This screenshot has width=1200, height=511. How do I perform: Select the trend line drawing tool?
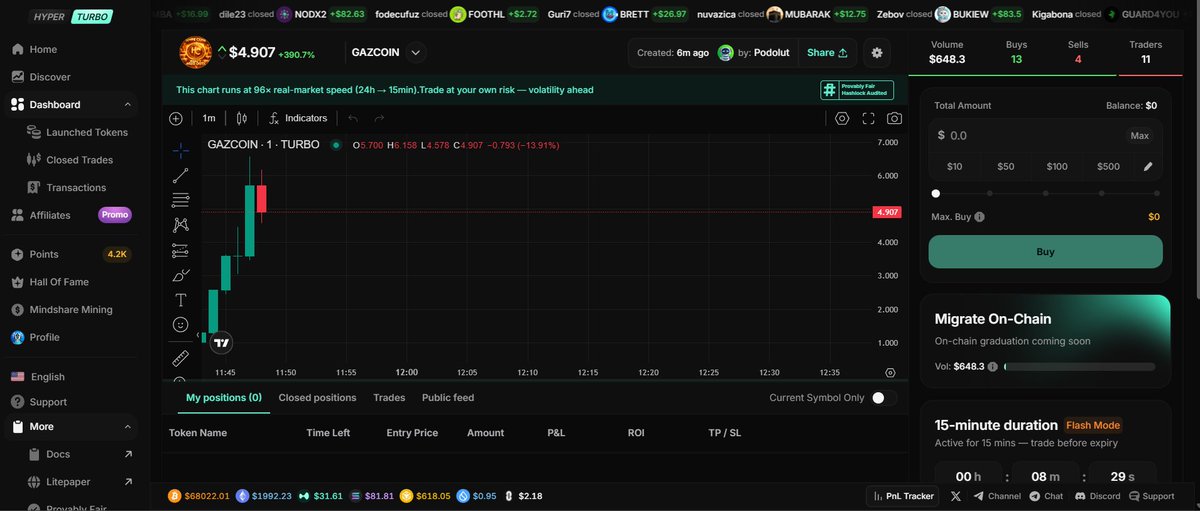tap(180, 175)
